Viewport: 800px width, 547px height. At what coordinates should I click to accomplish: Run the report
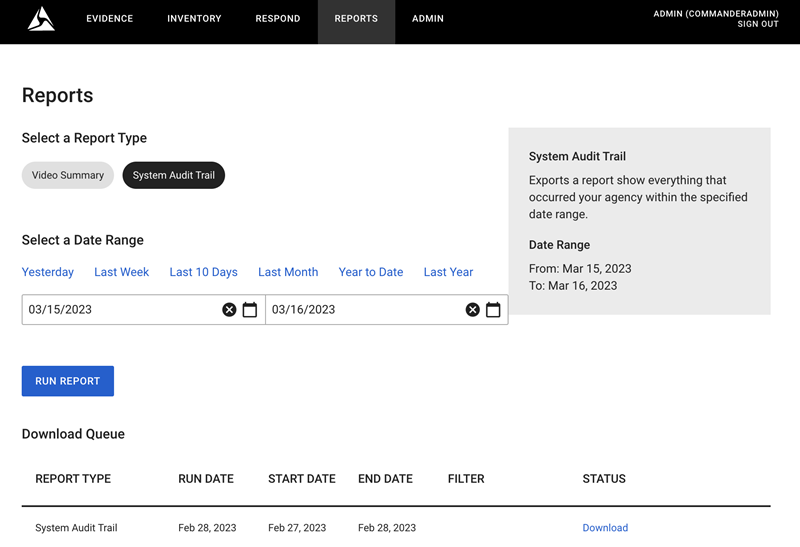point(68,381)
